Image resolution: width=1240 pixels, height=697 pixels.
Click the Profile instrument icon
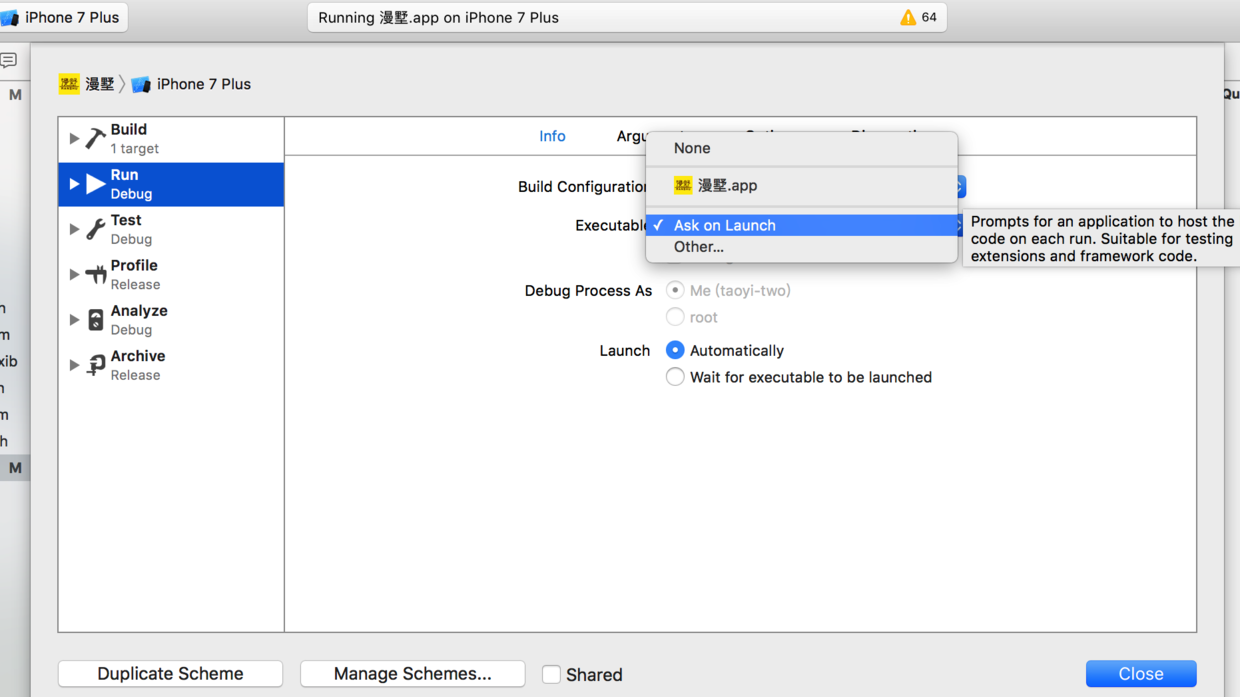(95, 274)
